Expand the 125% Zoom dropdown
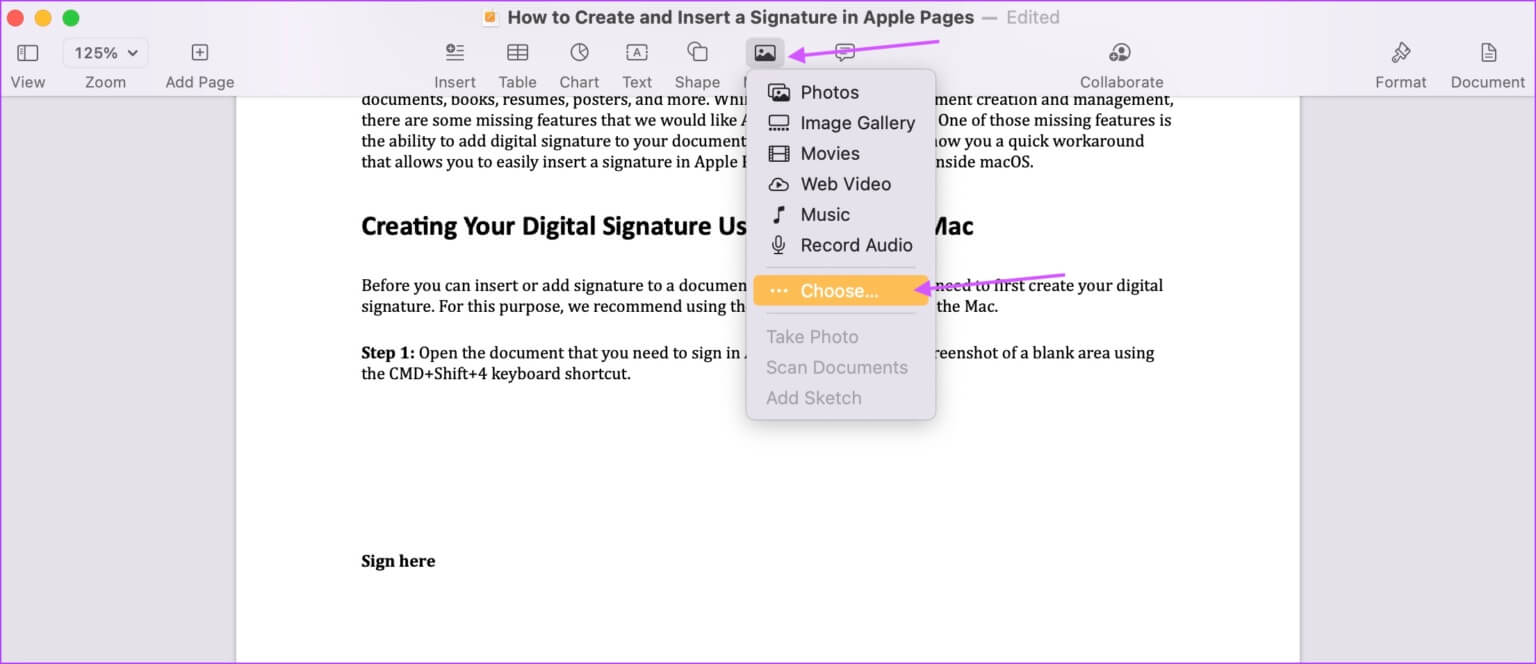1536x664 pixels. click(105, 53)
